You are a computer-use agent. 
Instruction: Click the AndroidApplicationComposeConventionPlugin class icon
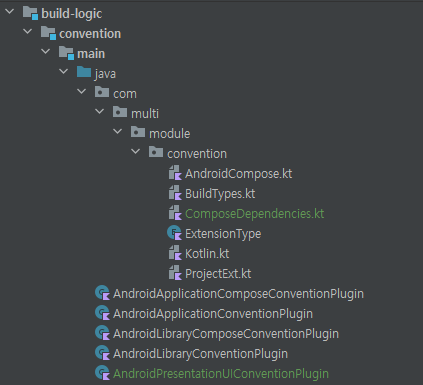102,293
